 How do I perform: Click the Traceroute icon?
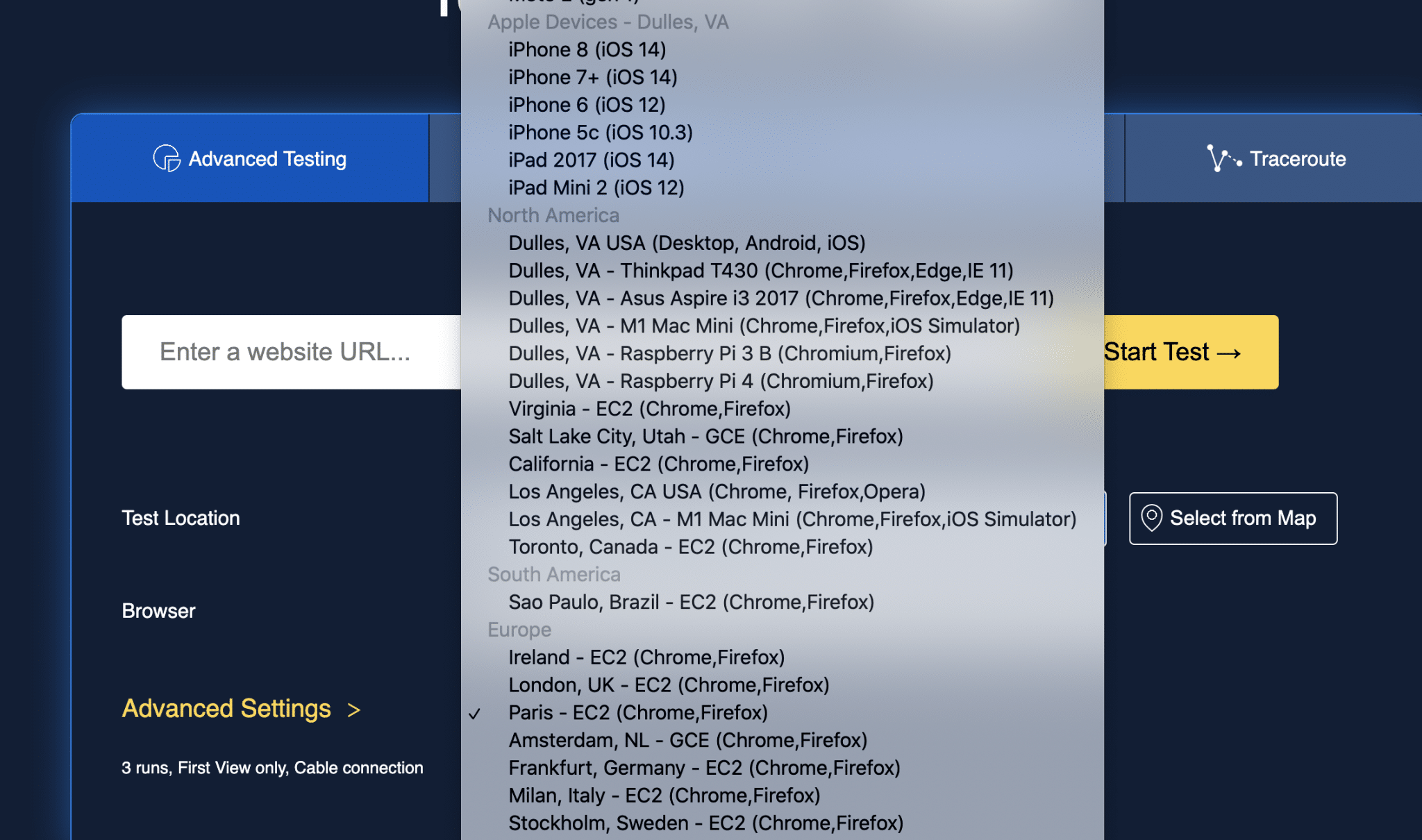click(x=1220, y=158)
